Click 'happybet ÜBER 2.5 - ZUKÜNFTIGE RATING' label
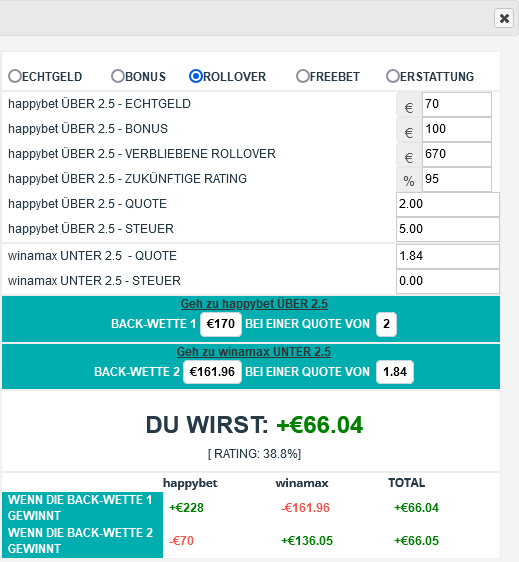The width and height of the screenshot is (519, 562). point(127,179)
